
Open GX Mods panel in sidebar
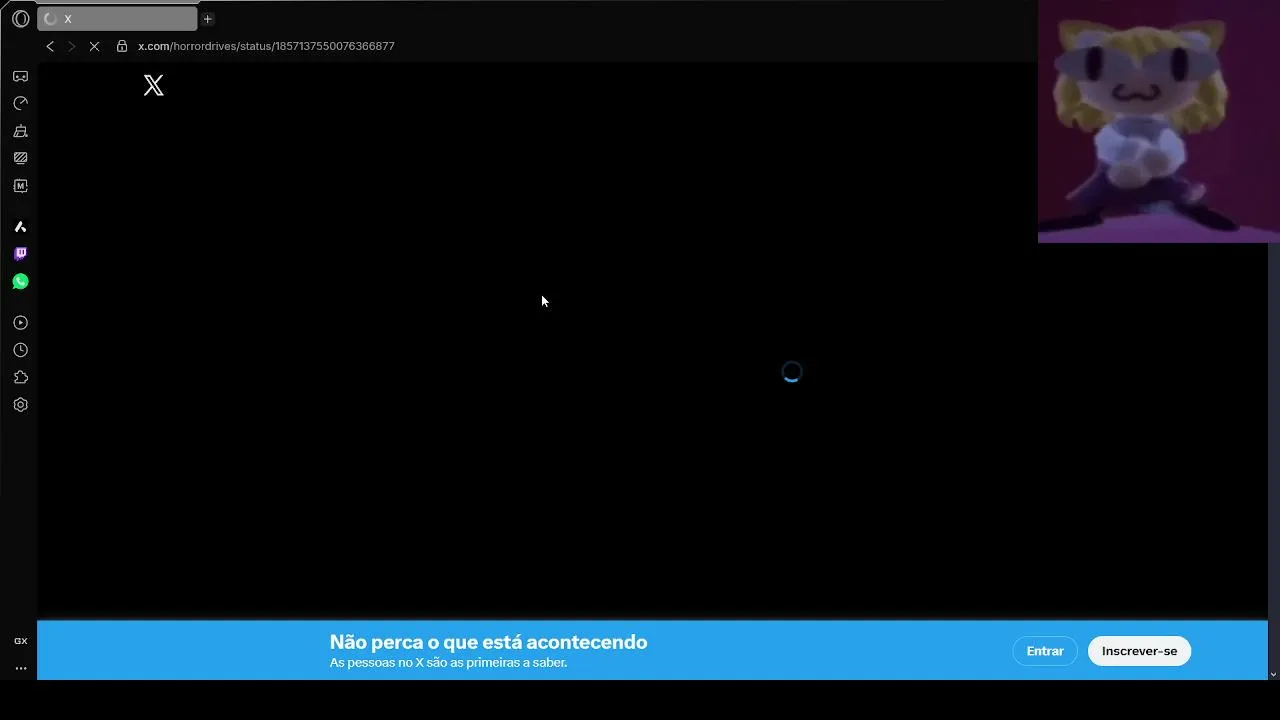coord(20,158)
